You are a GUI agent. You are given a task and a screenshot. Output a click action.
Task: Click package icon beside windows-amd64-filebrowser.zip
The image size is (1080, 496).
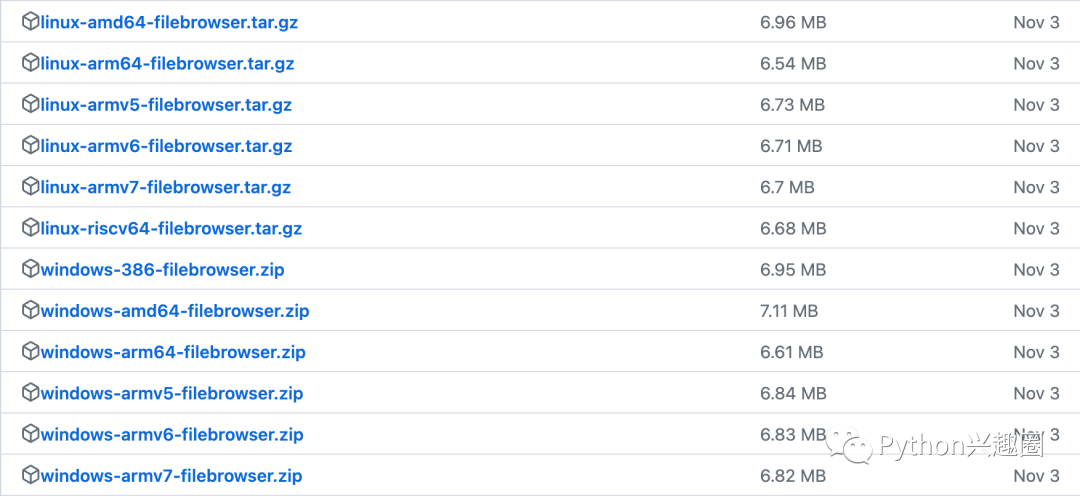30,311
